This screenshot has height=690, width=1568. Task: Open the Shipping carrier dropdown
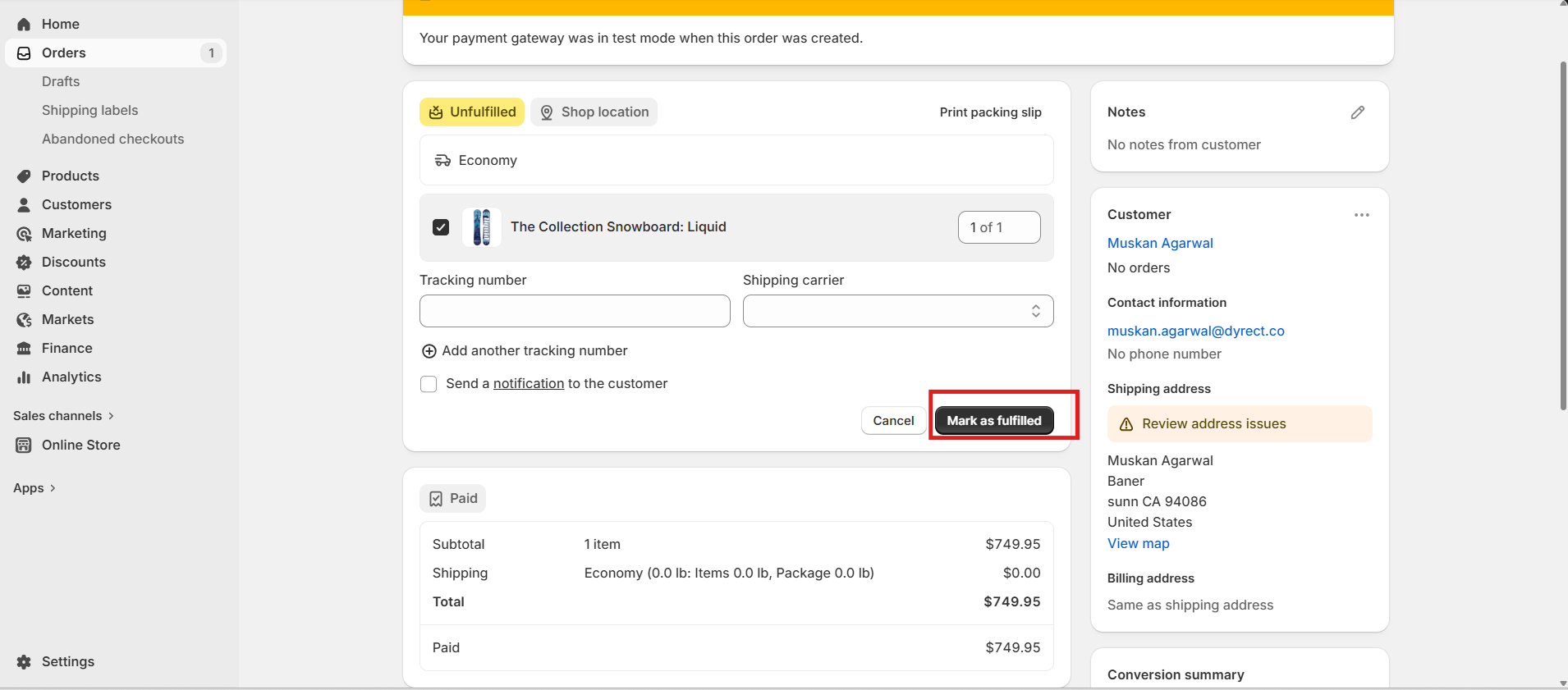[897, 311]
